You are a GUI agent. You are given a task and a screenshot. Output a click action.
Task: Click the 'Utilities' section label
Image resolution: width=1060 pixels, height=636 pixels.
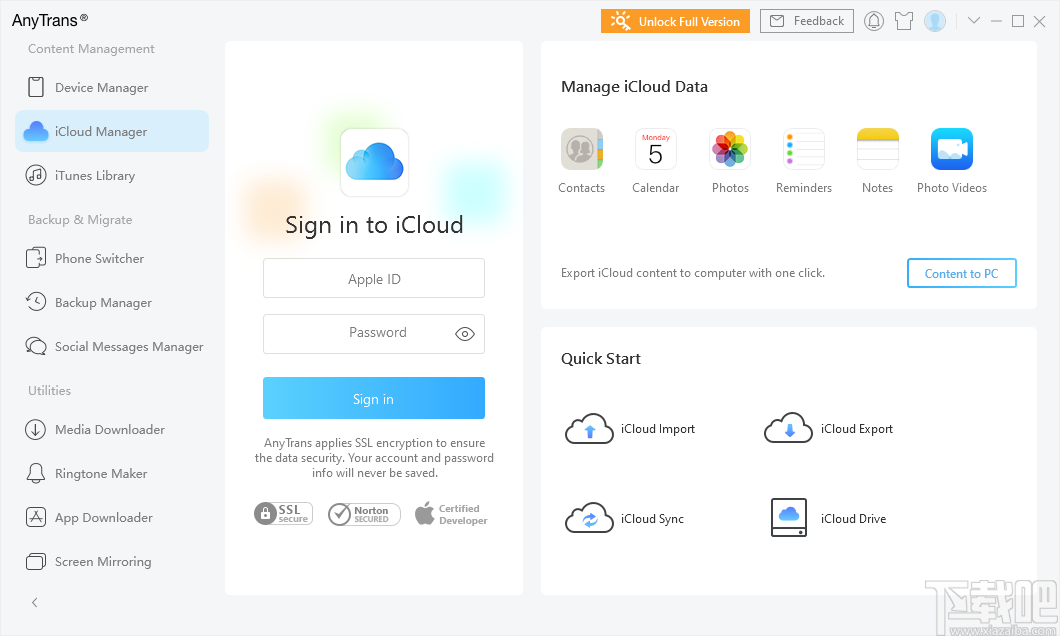click(x=49, y=391)
